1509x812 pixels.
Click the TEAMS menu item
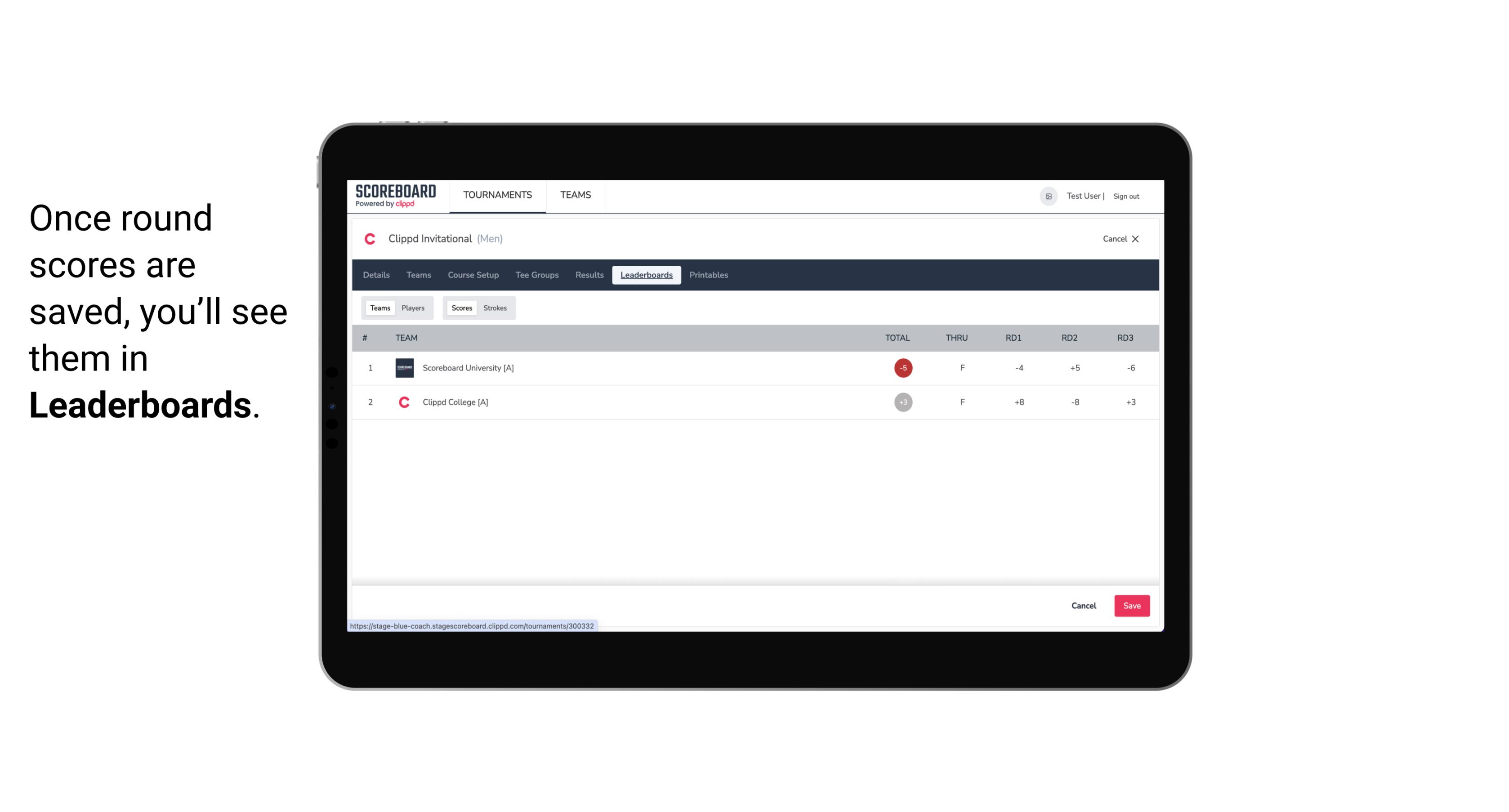[576, 195]
